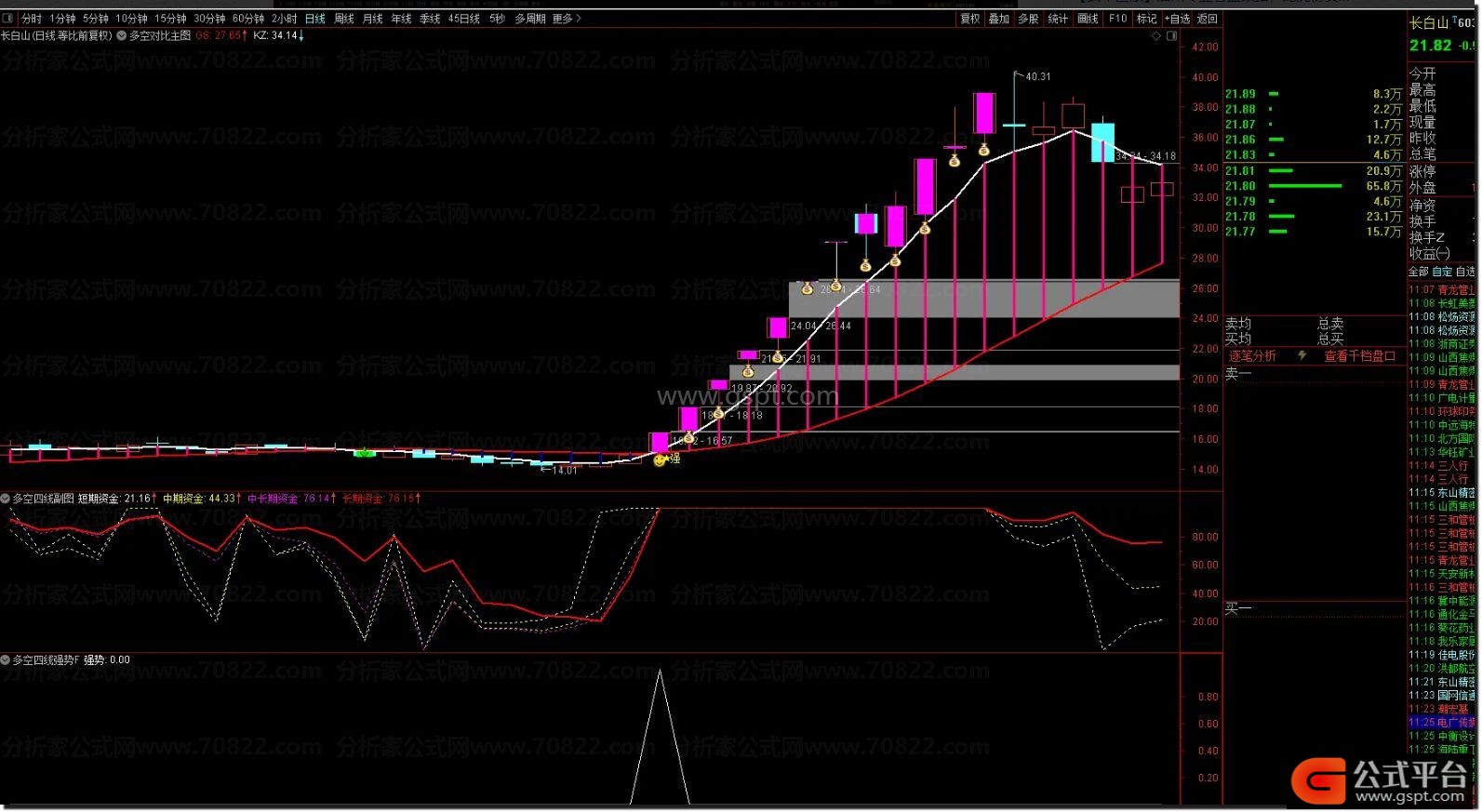1482x812 pixels.
Task: Click the 11:07 青龙管业 news row
Action: (x=1442, y=289)
